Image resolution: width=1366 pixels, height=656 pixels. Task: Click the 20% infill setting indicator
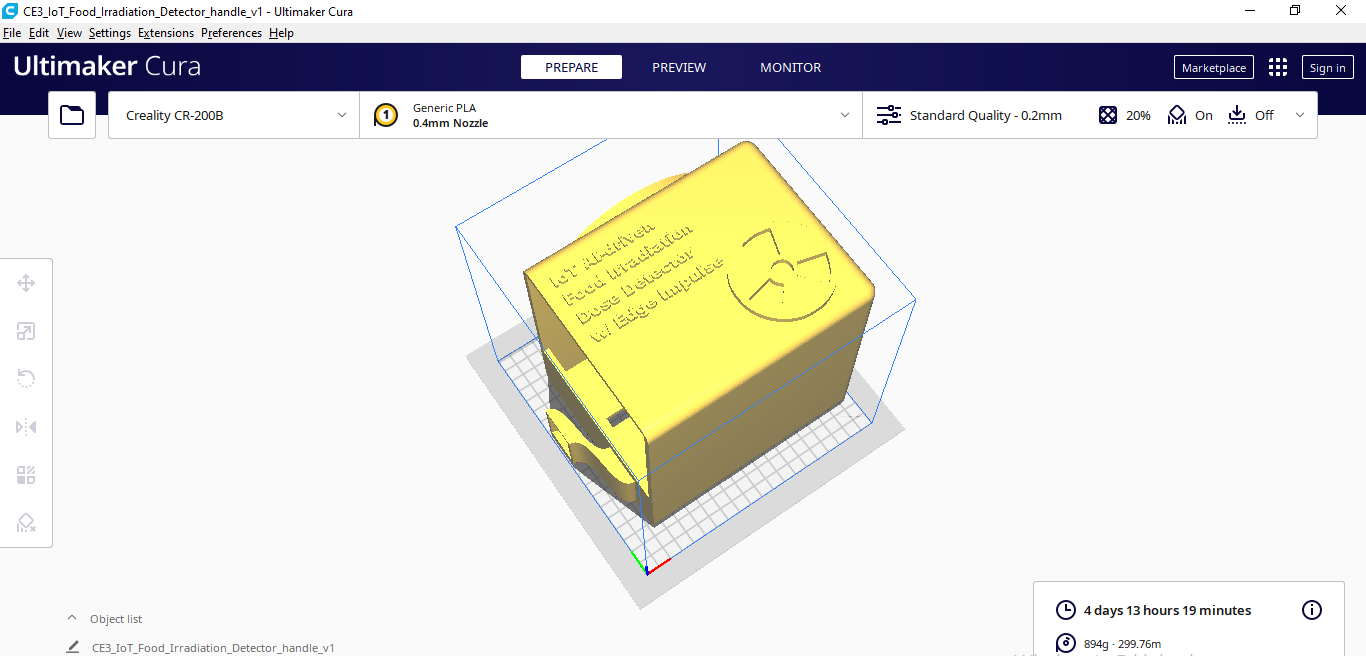[x=1125, y=115]
